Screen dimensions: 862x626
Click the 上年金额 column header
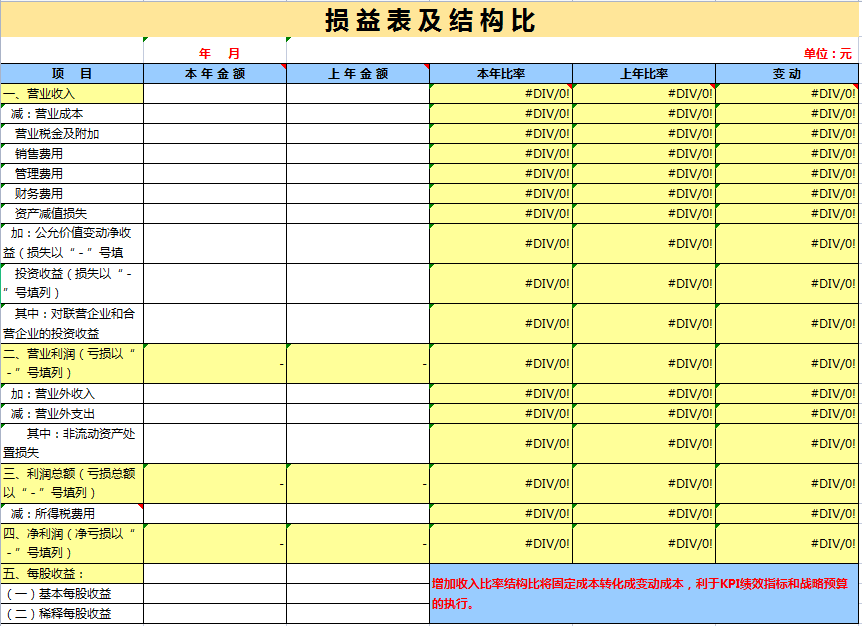356,73
